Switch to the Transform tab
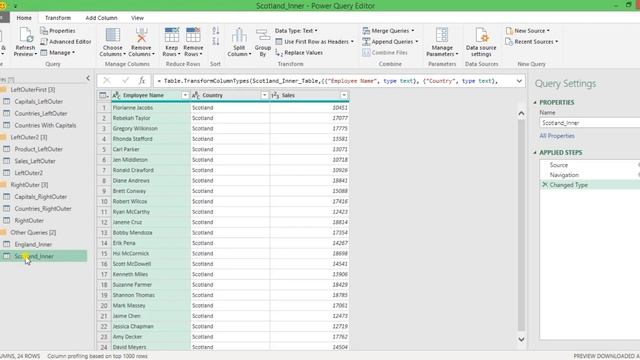This screenshot has height=360, width=640. (x=58, y=18)
